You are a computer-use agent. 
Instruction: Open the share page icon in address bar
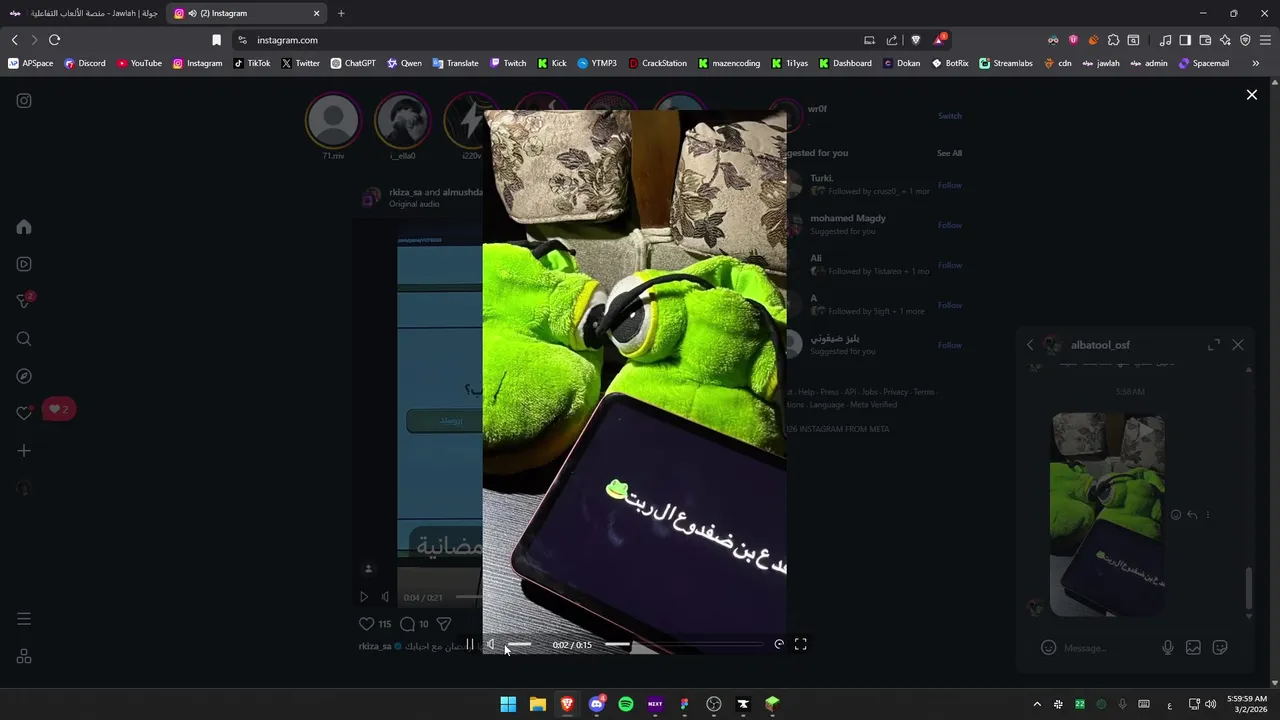(x=892, y=40)
